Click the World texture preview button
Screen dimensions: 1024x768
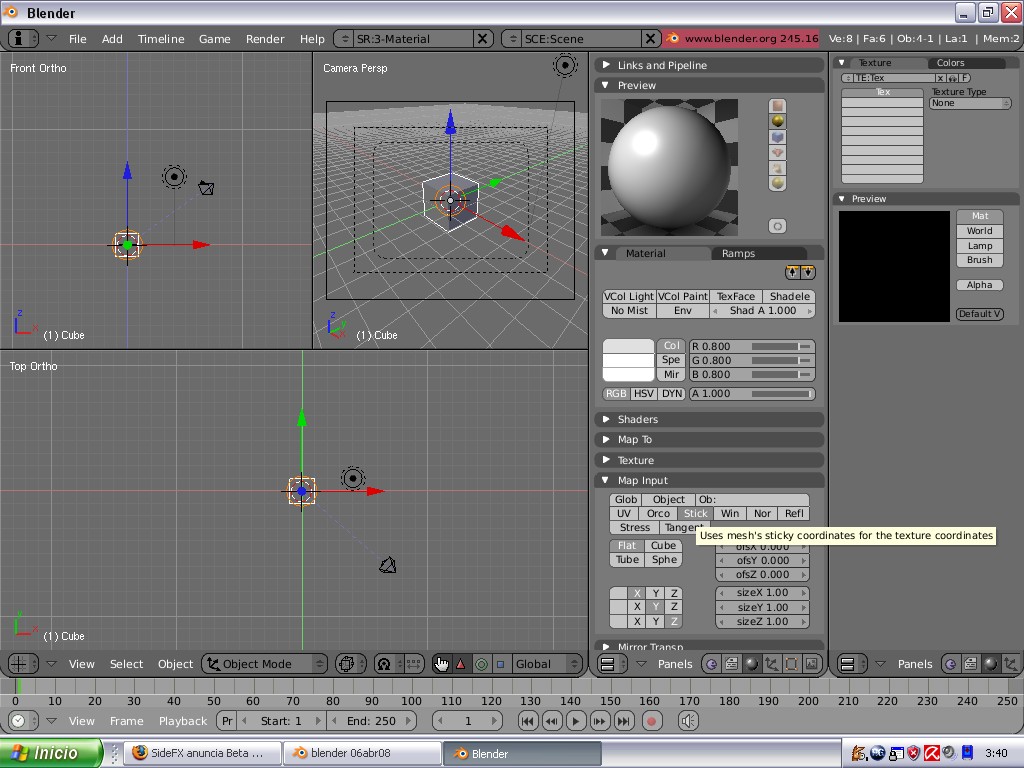click(x=980, y=231)
